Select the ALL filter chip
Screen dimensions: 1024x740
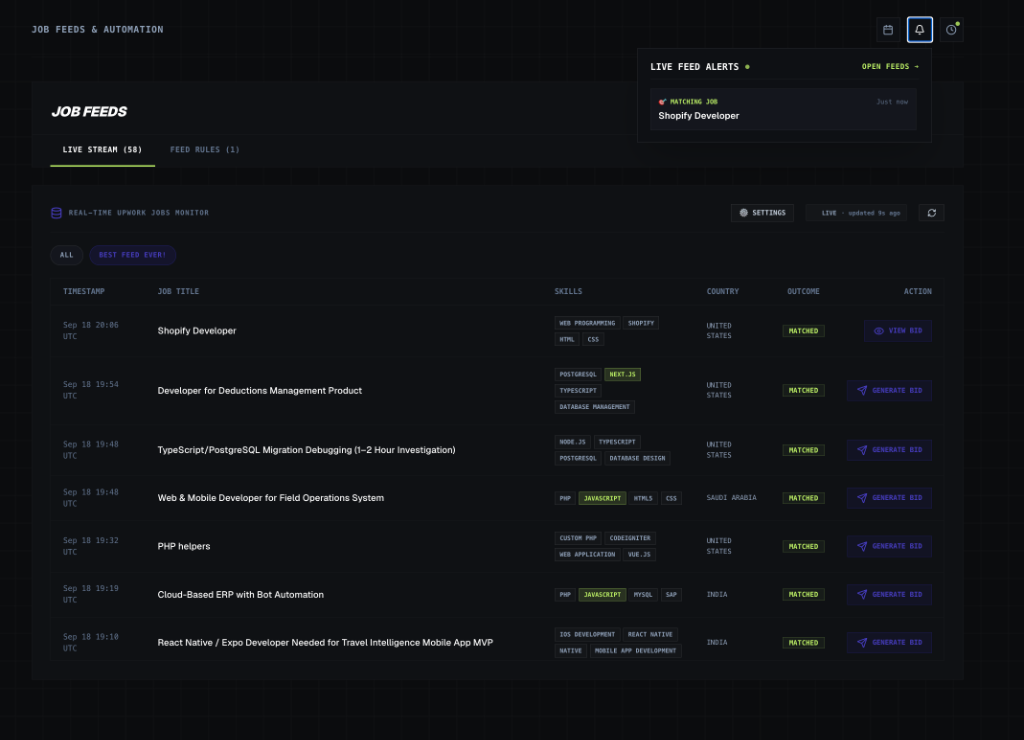point(67,255)
